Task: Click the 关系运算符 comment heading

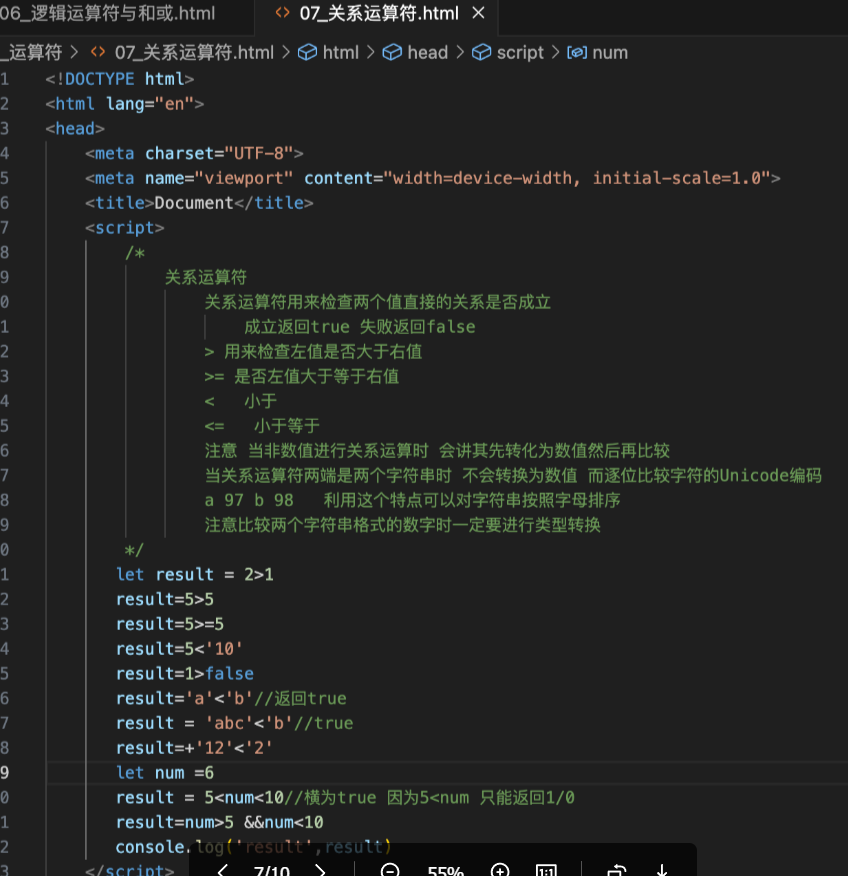Action: [206, 277]
